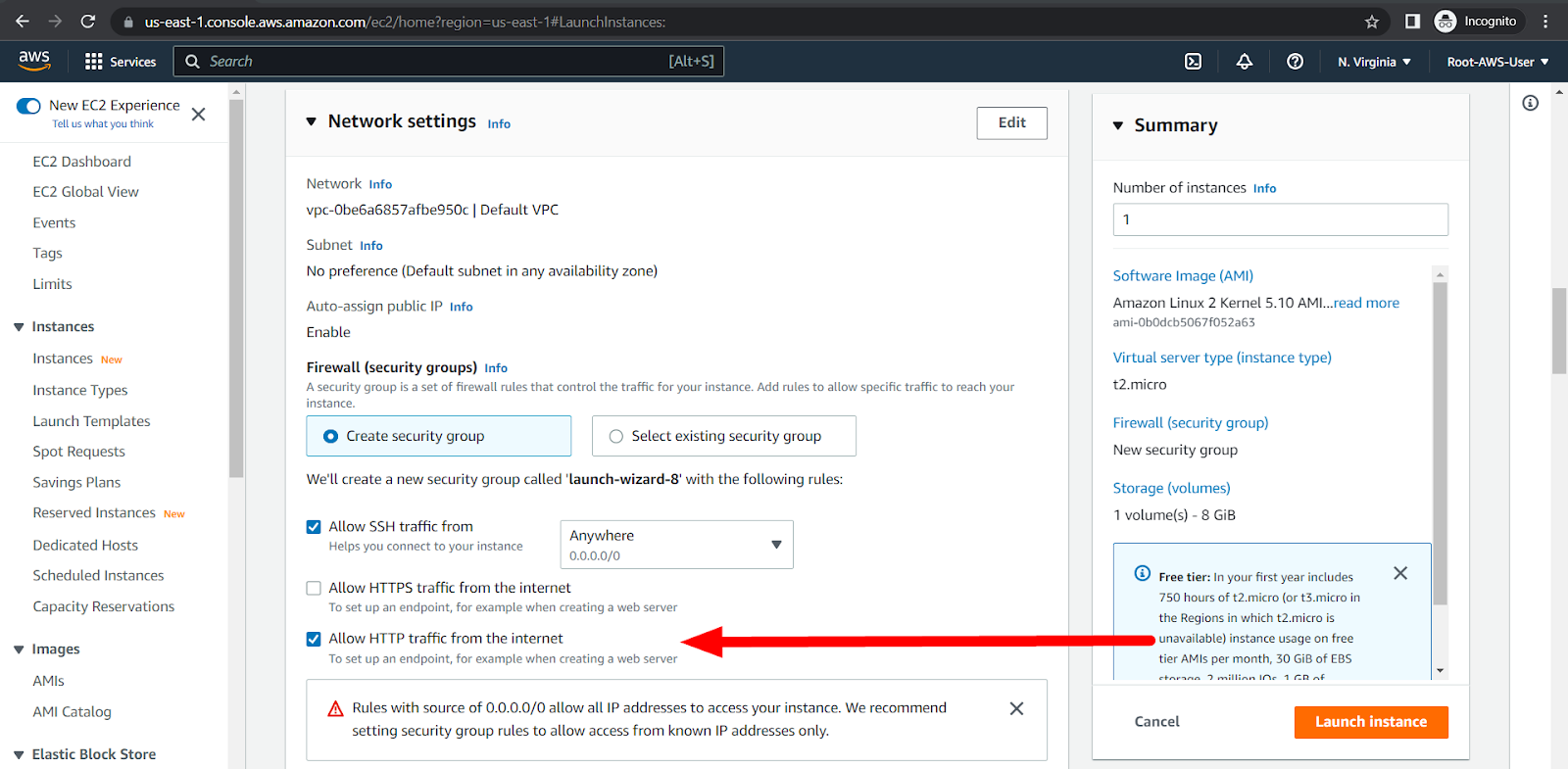Open the notifications bell
The image size is (1568, 769).
[1244, 62]
